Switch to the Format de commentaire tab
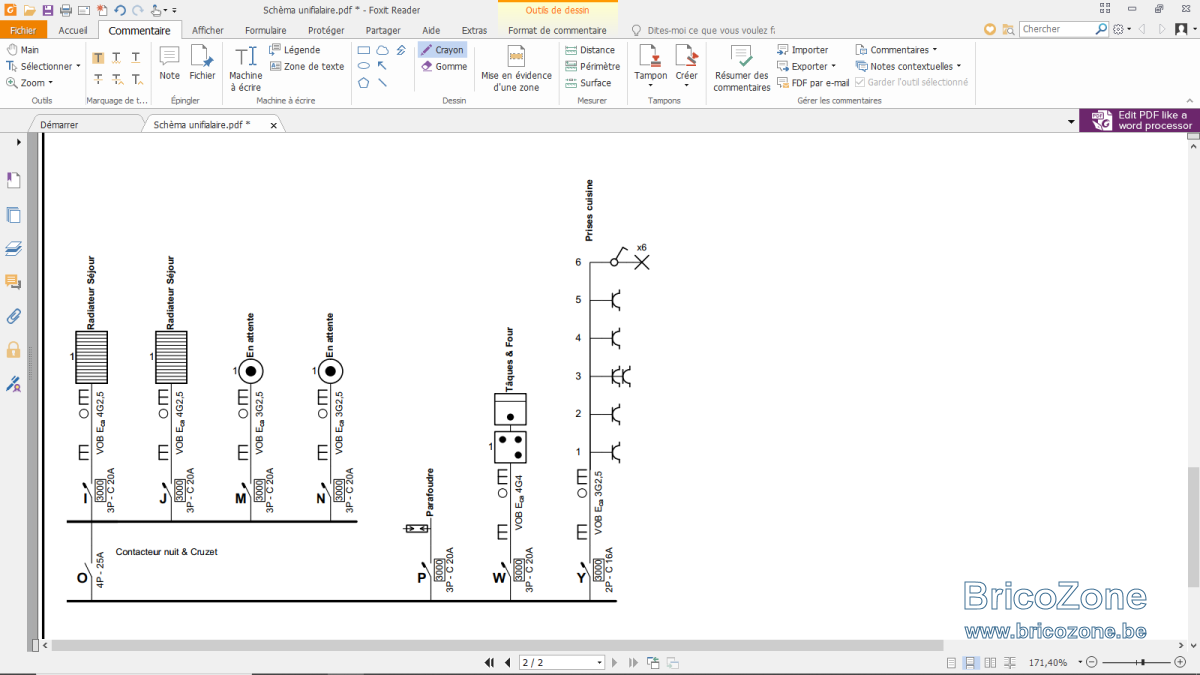Viewport: 1200px width, 675px height. coord(557,30)
